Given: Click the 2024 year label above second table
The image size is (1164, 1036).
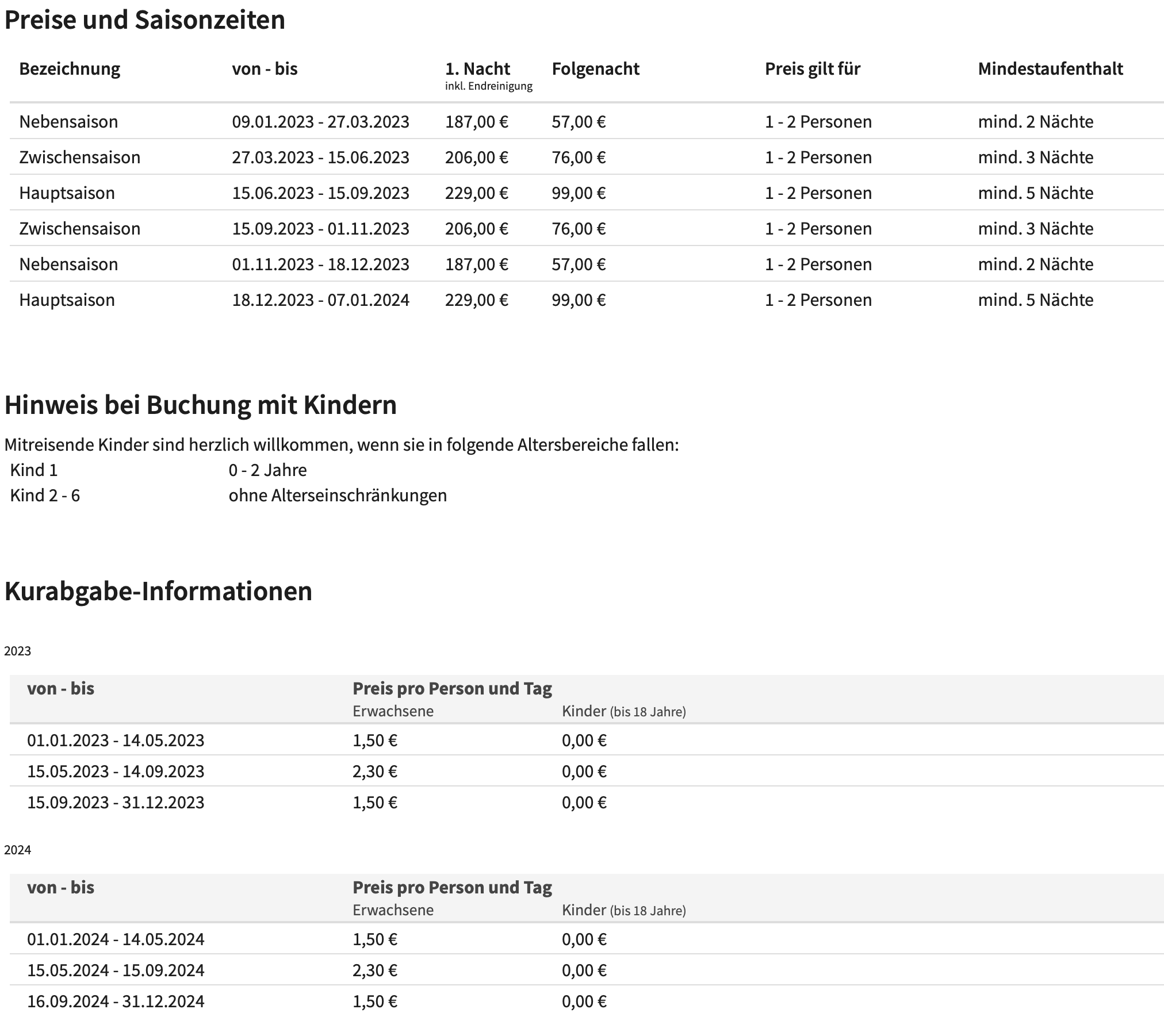Looking at the screenshot, I should [x=17, y=850].
